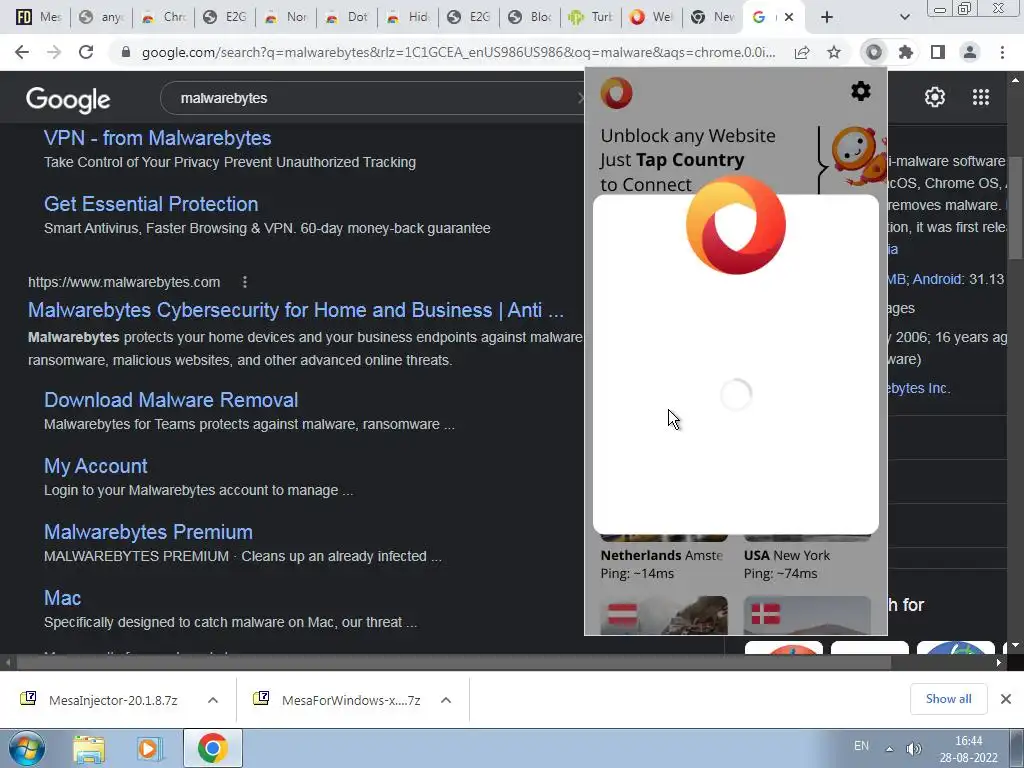Image resolution: width=1024 pixels, height=768 pixels.
Task: Open MesaForWindows download options arrow
Action: pyautogui.click(x=446, y=700)
